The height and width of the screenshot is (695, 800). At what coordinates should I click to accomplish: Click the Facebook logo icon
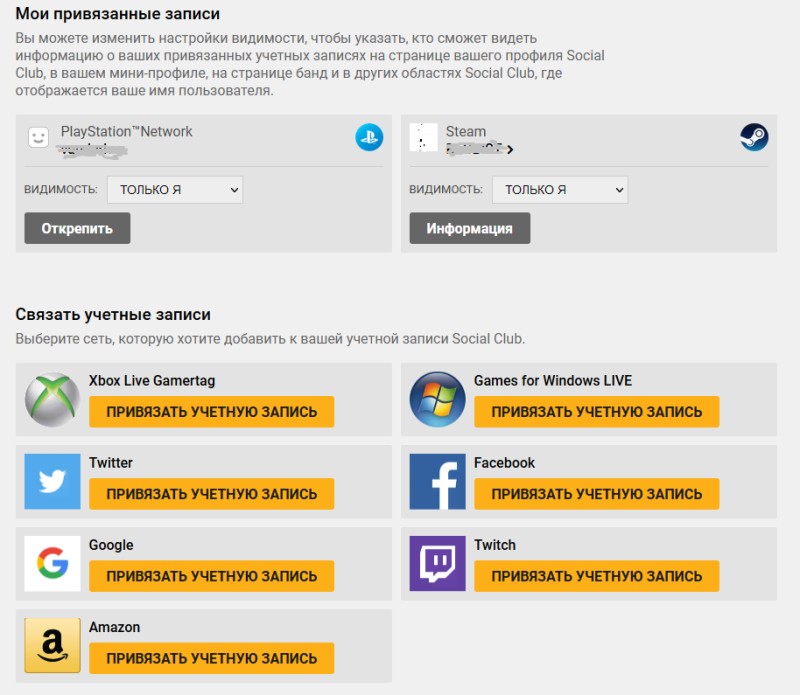(x=437, y=482)
